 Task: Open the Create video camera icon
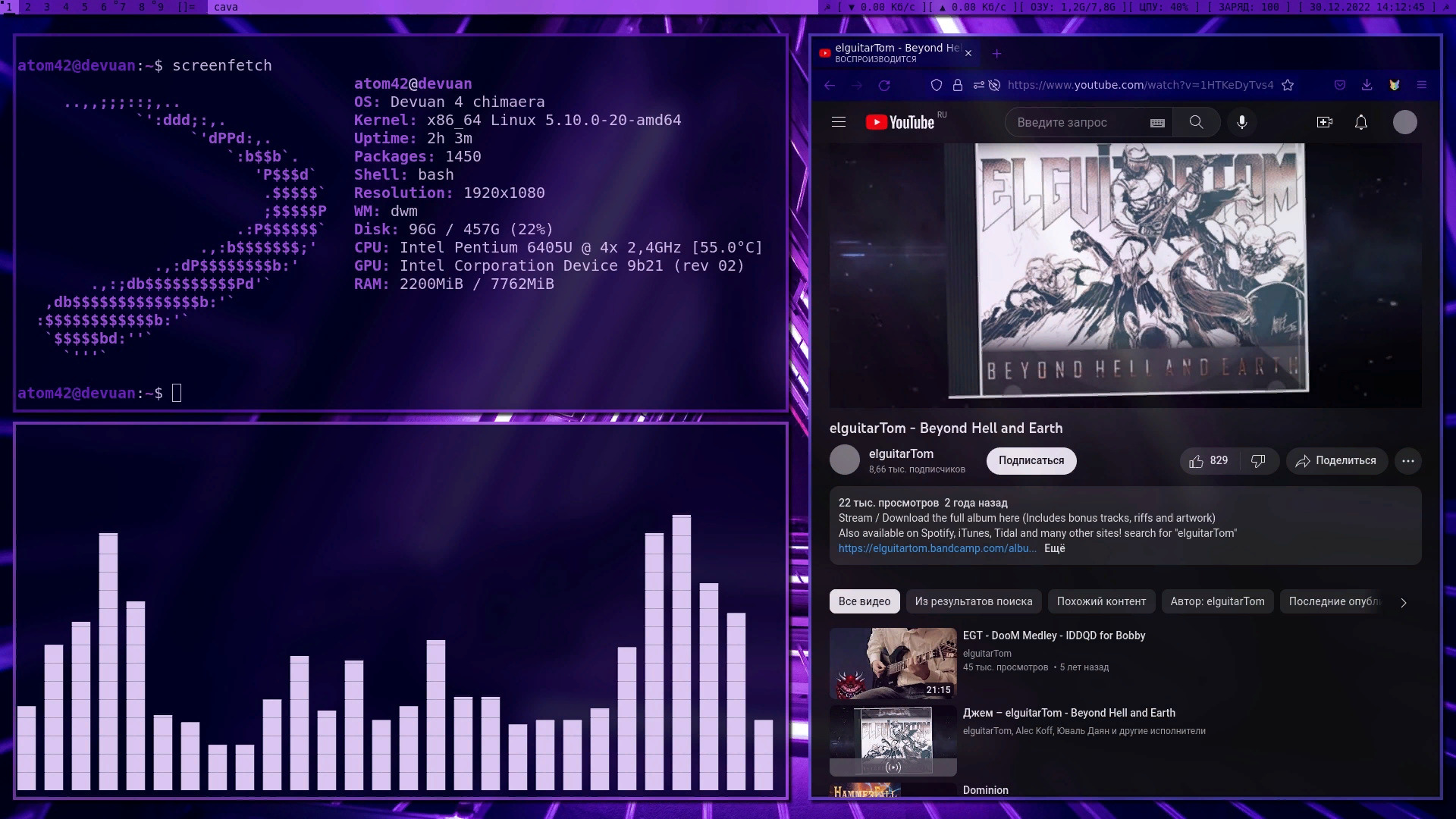click(1324, 122)
